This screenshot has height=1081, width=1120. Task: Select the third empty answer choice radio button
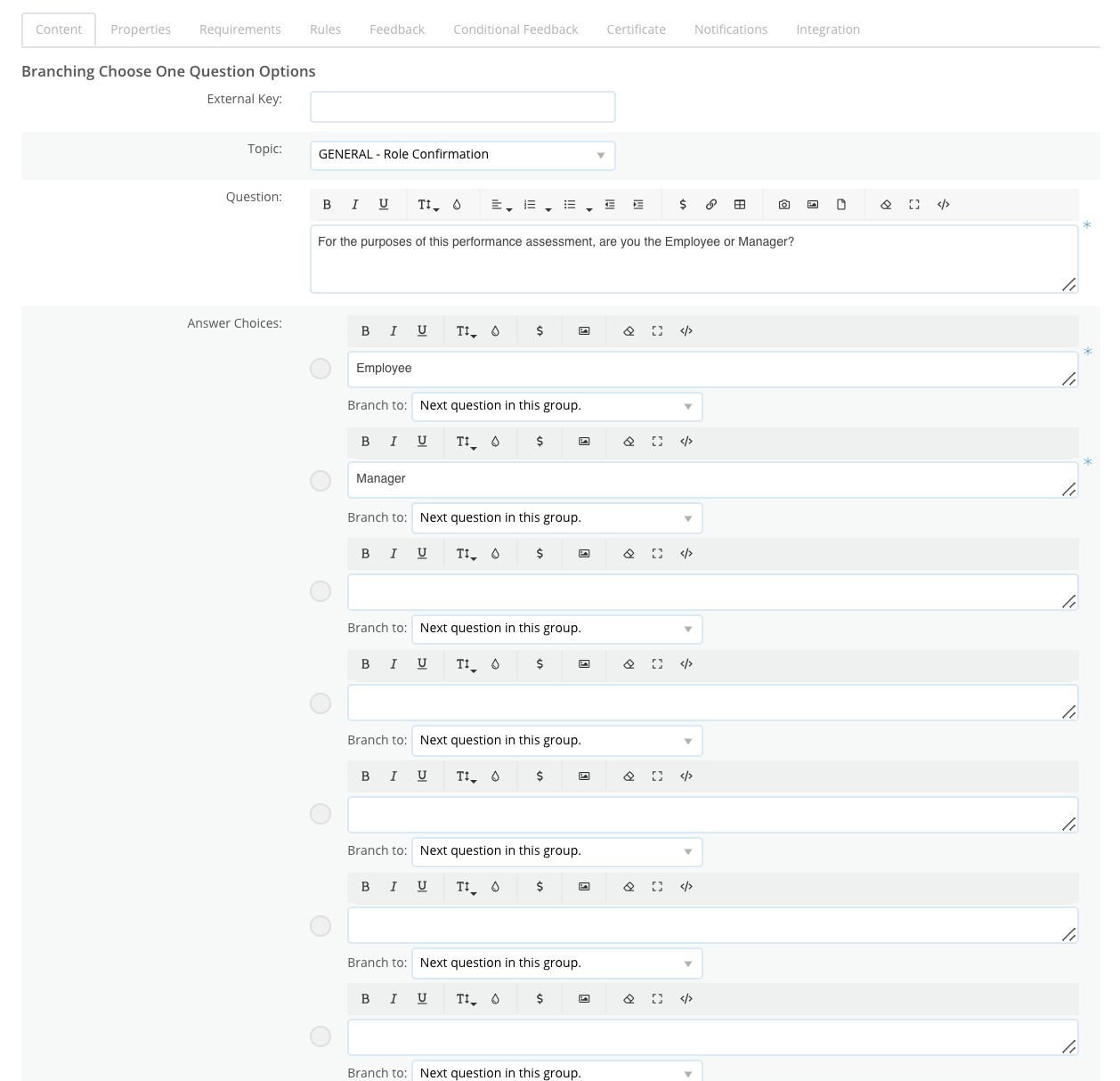tap(321, 590)
